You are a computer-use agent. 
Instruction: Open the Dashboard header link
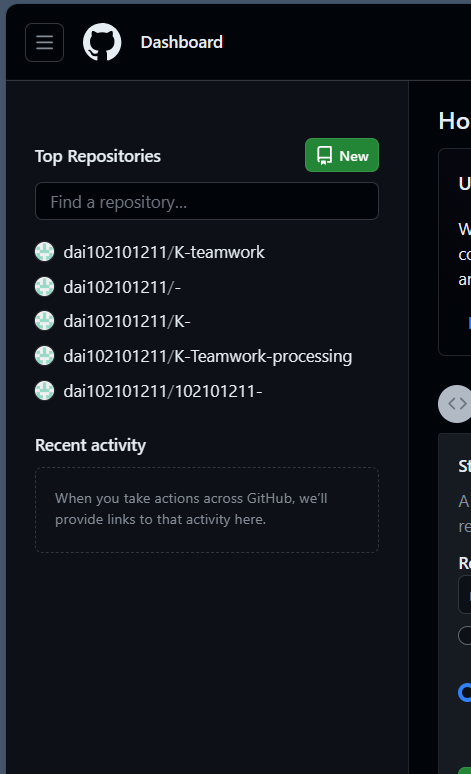182,42
